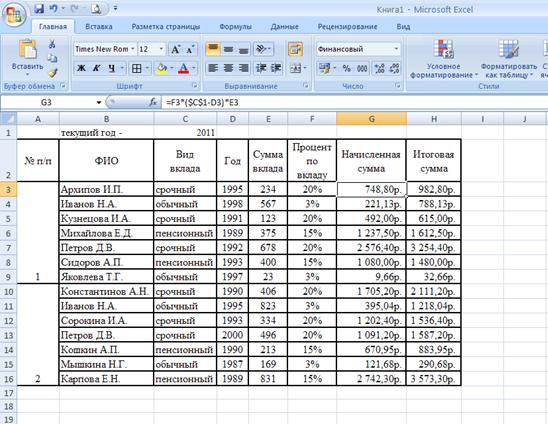Open number format dropdown Финансовый
548x424 pixels.
pos(396,49)
